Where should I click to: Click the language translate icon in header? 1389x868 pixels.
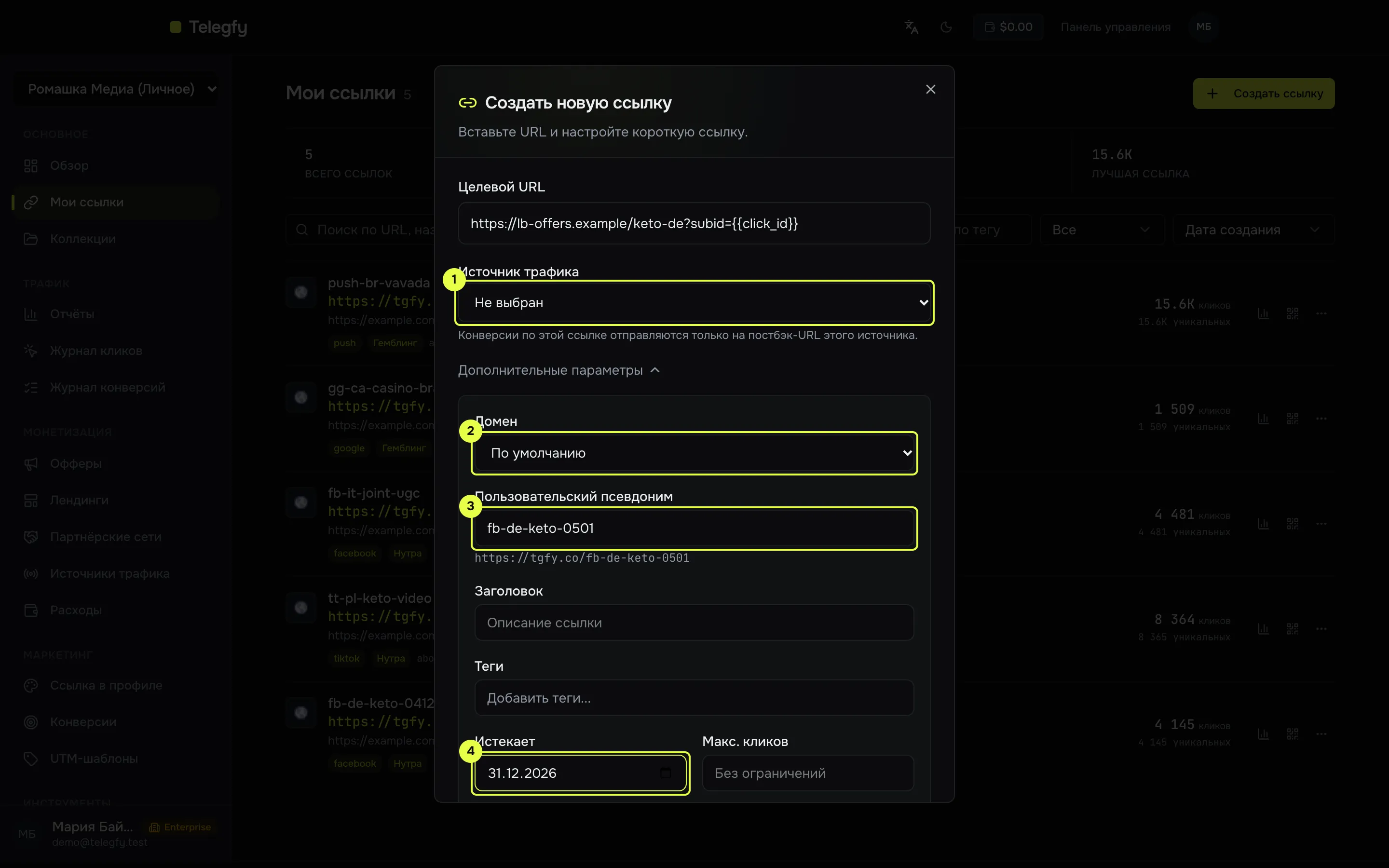point(912,27)
